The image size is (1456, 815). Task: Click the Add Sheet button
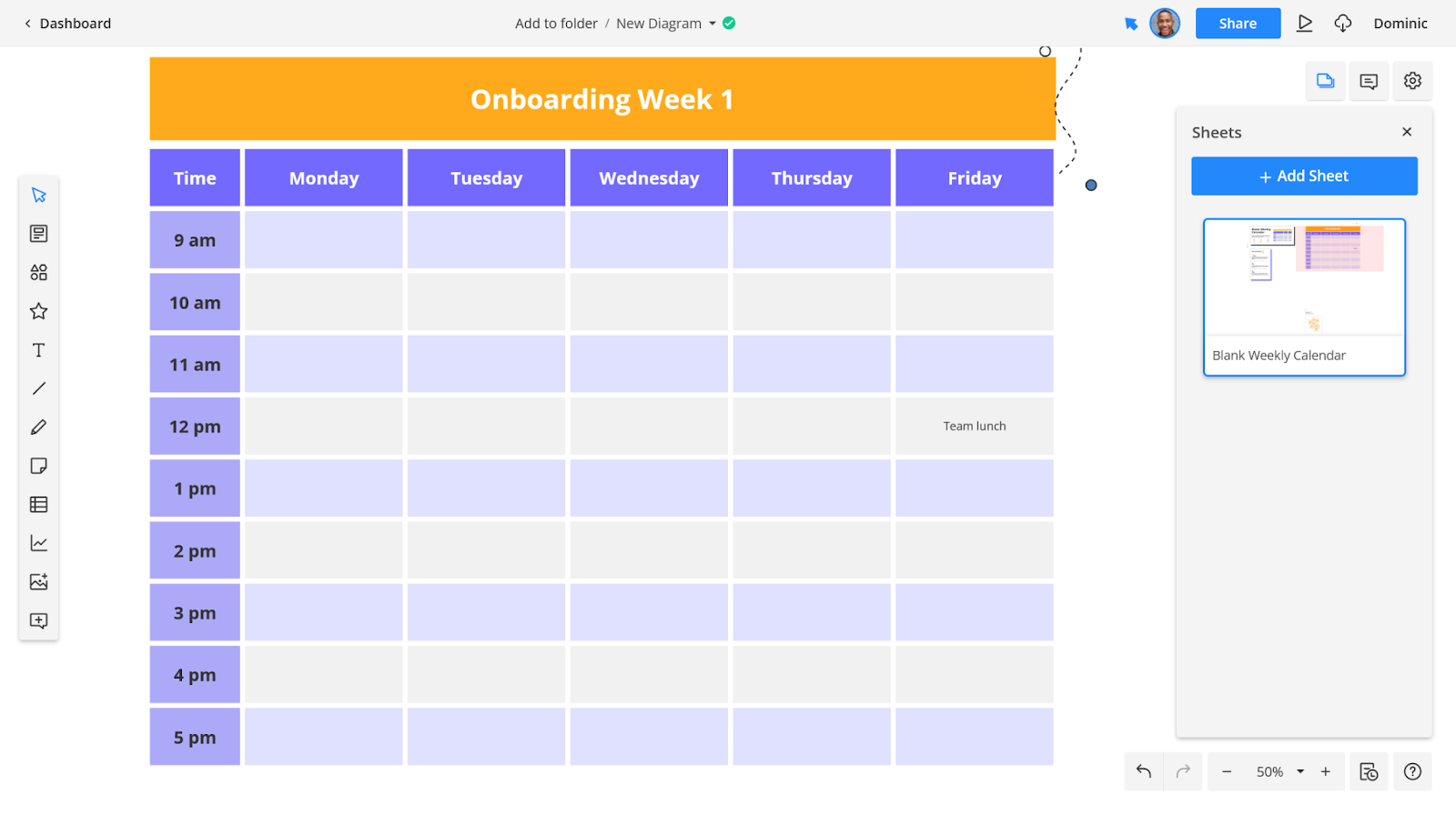click(x=1304, y=176)
